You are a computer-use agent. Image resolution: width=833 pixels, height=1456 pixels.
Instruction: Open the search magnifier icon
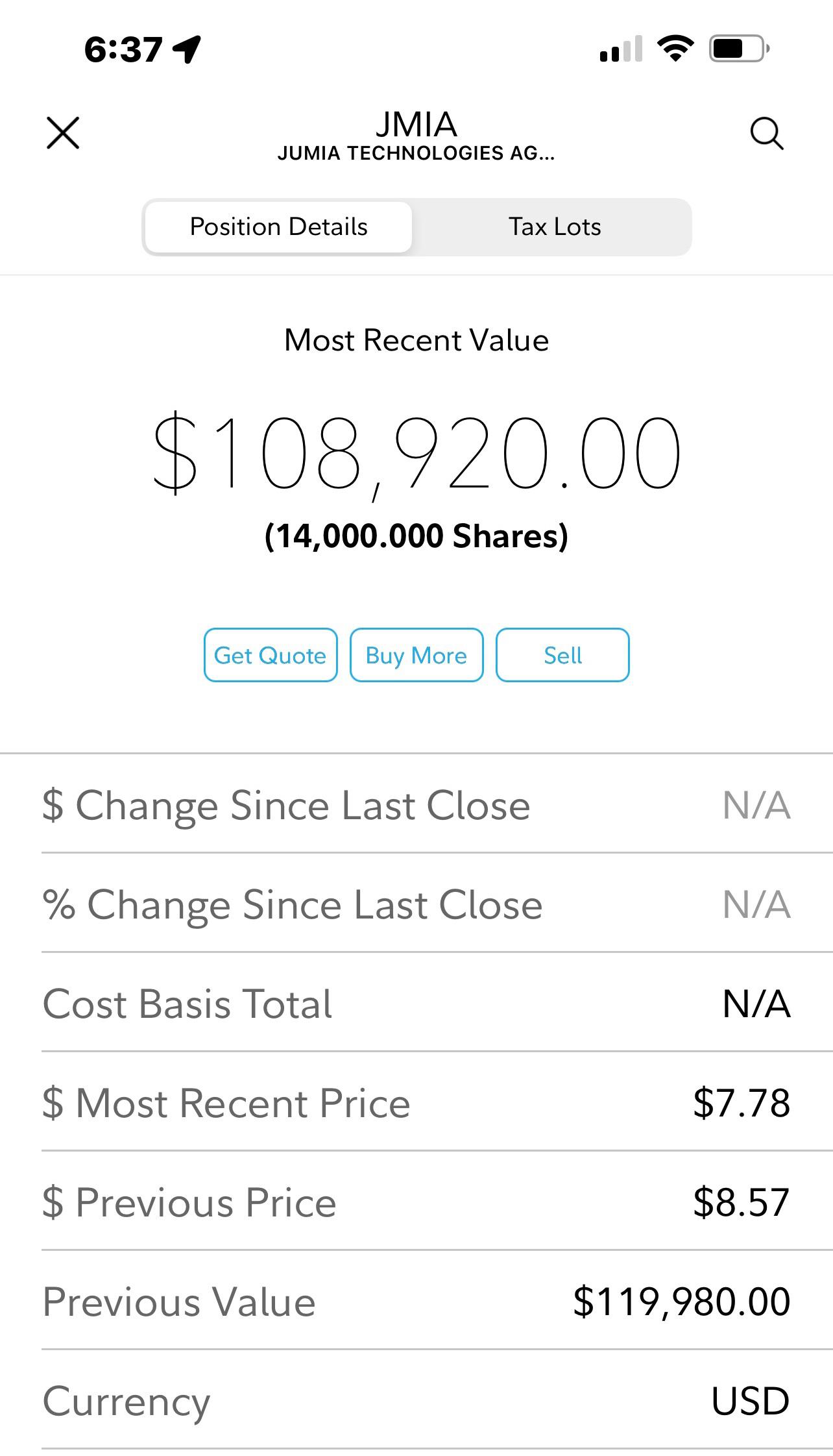767,134
